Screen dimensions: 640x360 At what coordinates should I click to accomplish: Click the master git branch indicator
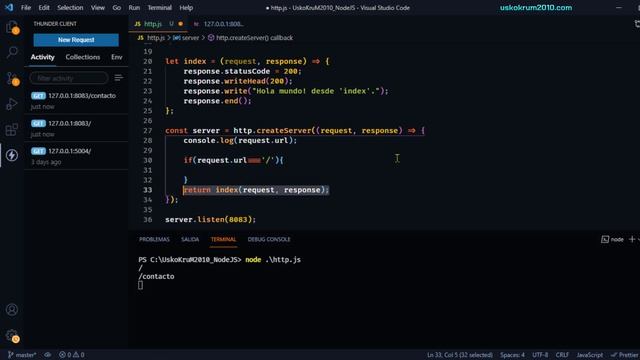tap(22, 355)
